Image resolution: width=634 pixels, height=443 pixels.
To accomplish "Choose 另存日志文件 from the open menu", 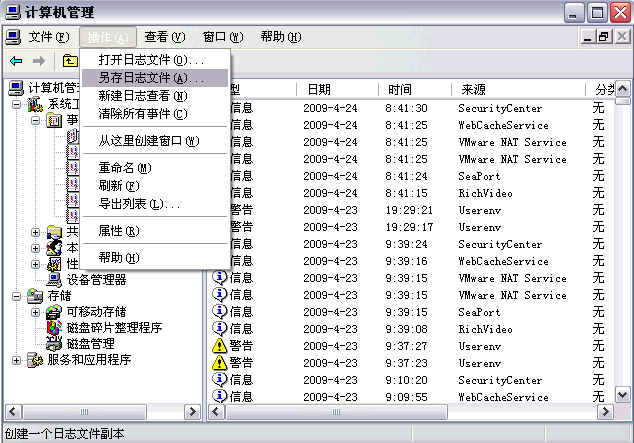I will click(150, 78).
